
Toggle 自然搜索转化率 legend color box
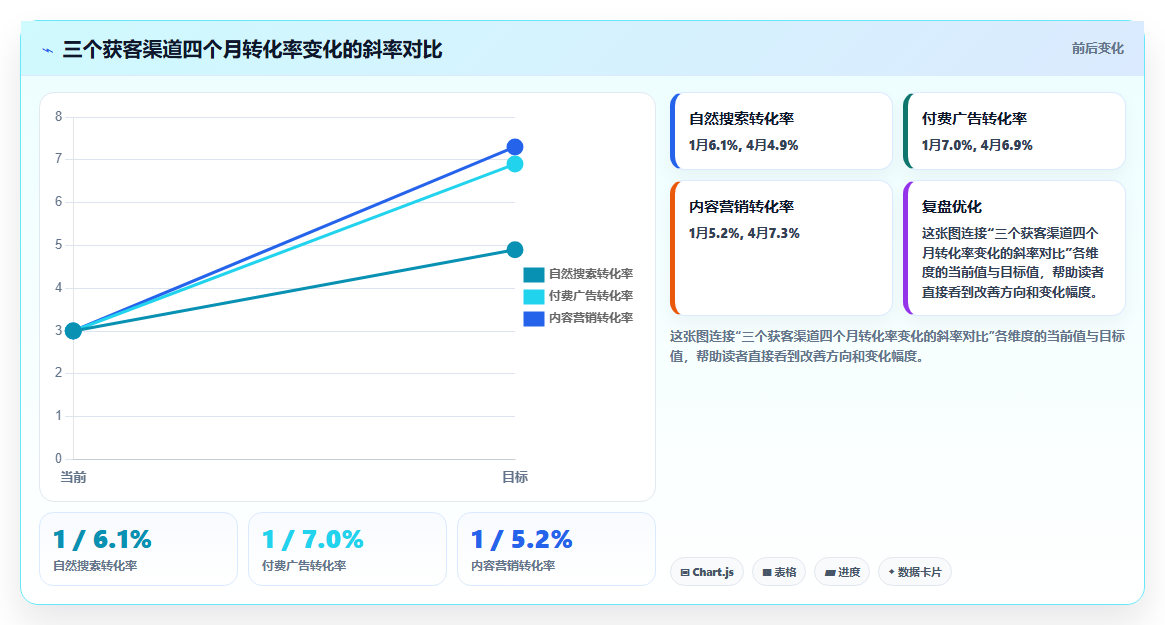click(533, 274)
